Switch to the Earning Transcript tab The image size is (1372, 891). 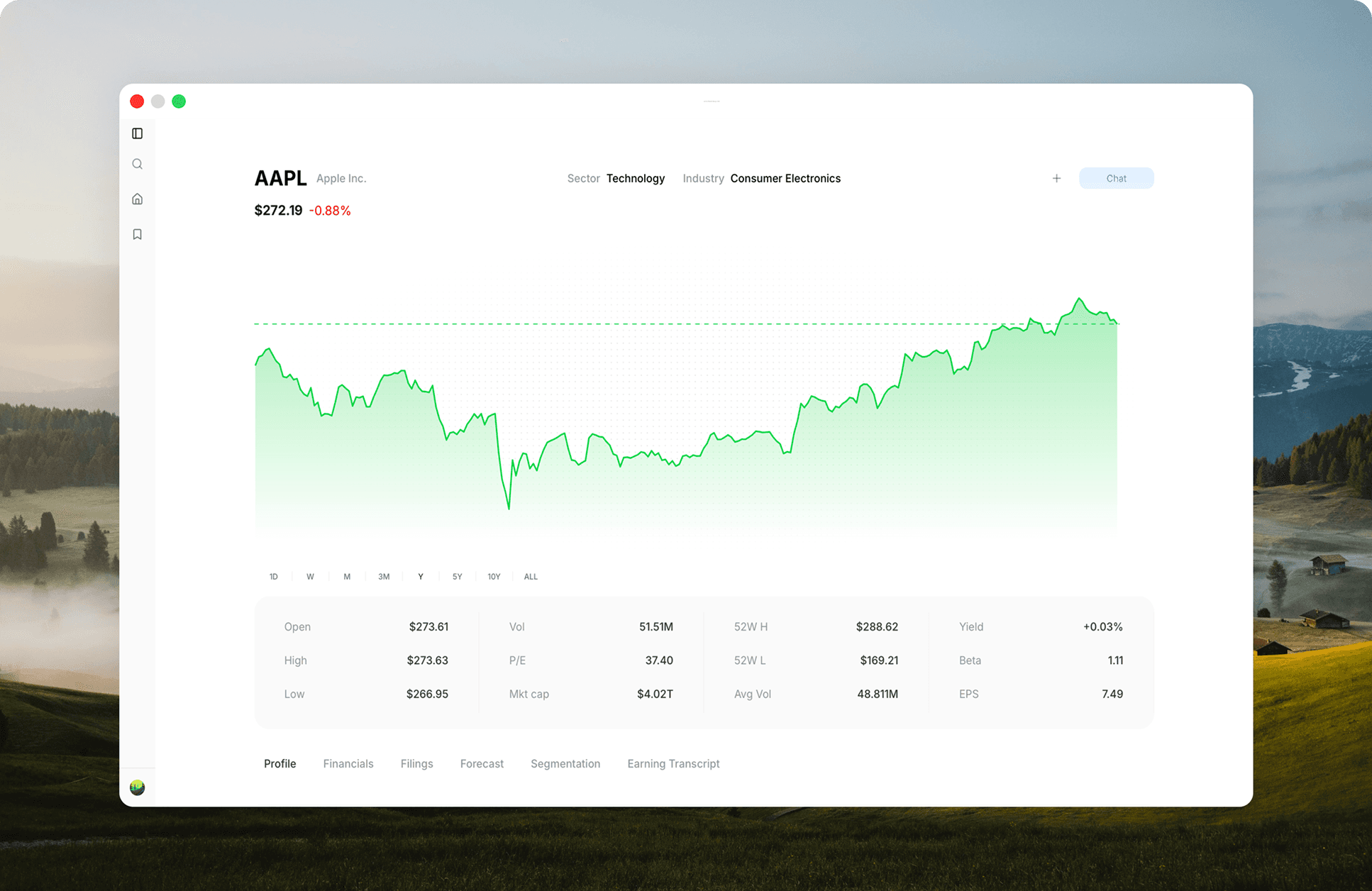coord(673,764)
